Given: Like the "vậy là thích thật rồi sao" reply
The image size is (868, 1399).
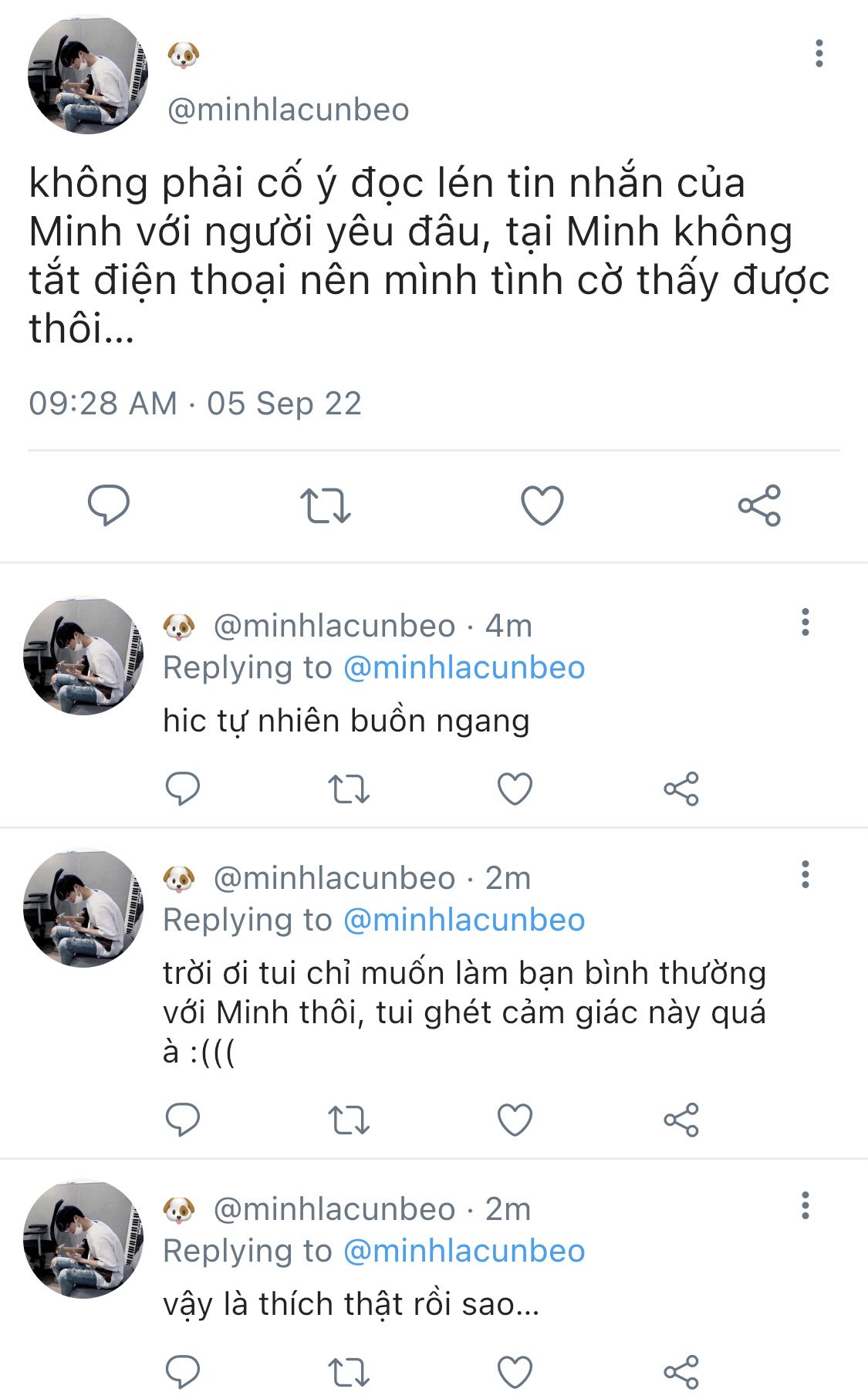Looking at the screenshot, I should pos(515,1372).
